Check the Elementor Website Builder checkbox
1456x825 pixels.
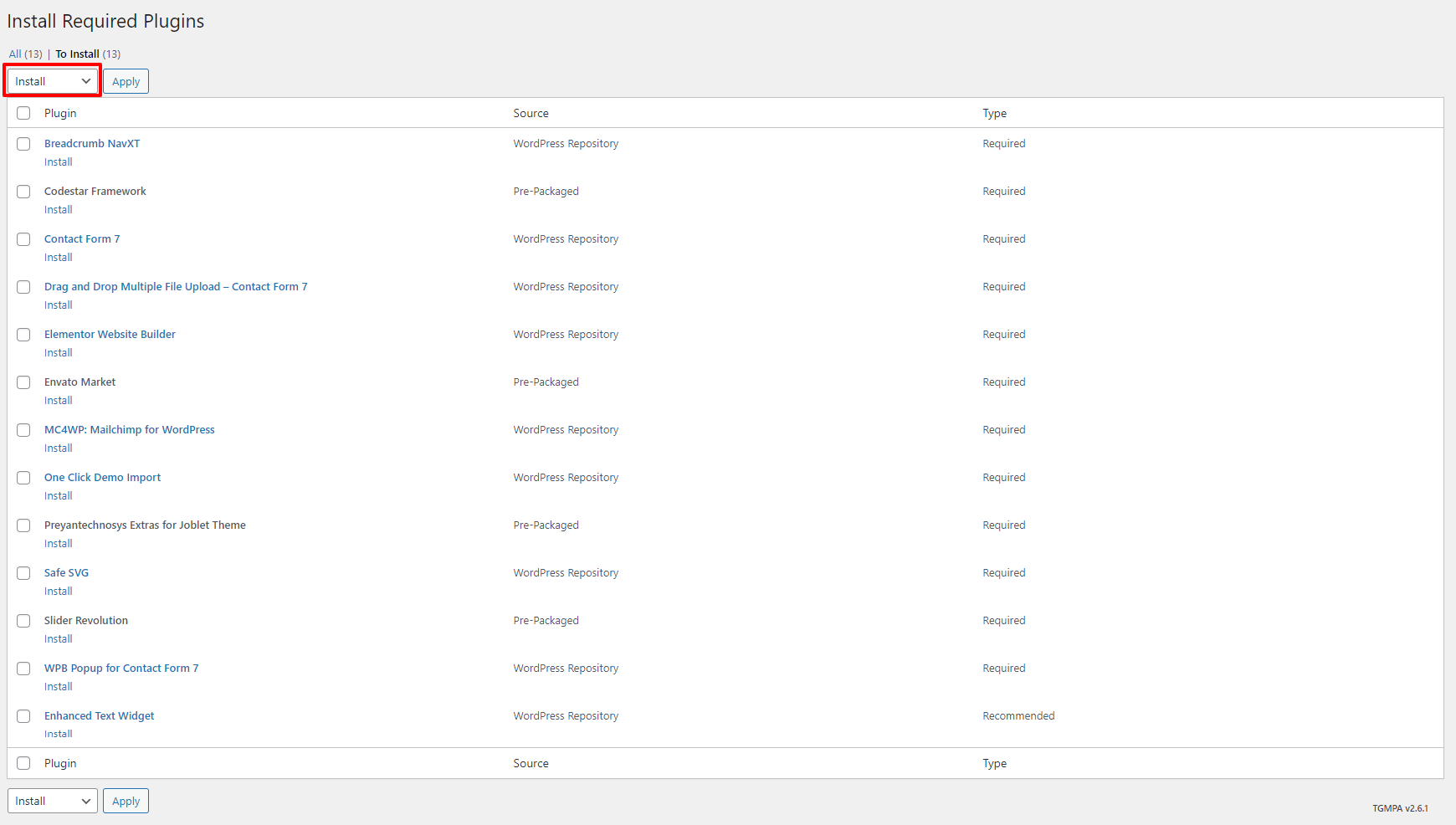click(x=23, y=335)
